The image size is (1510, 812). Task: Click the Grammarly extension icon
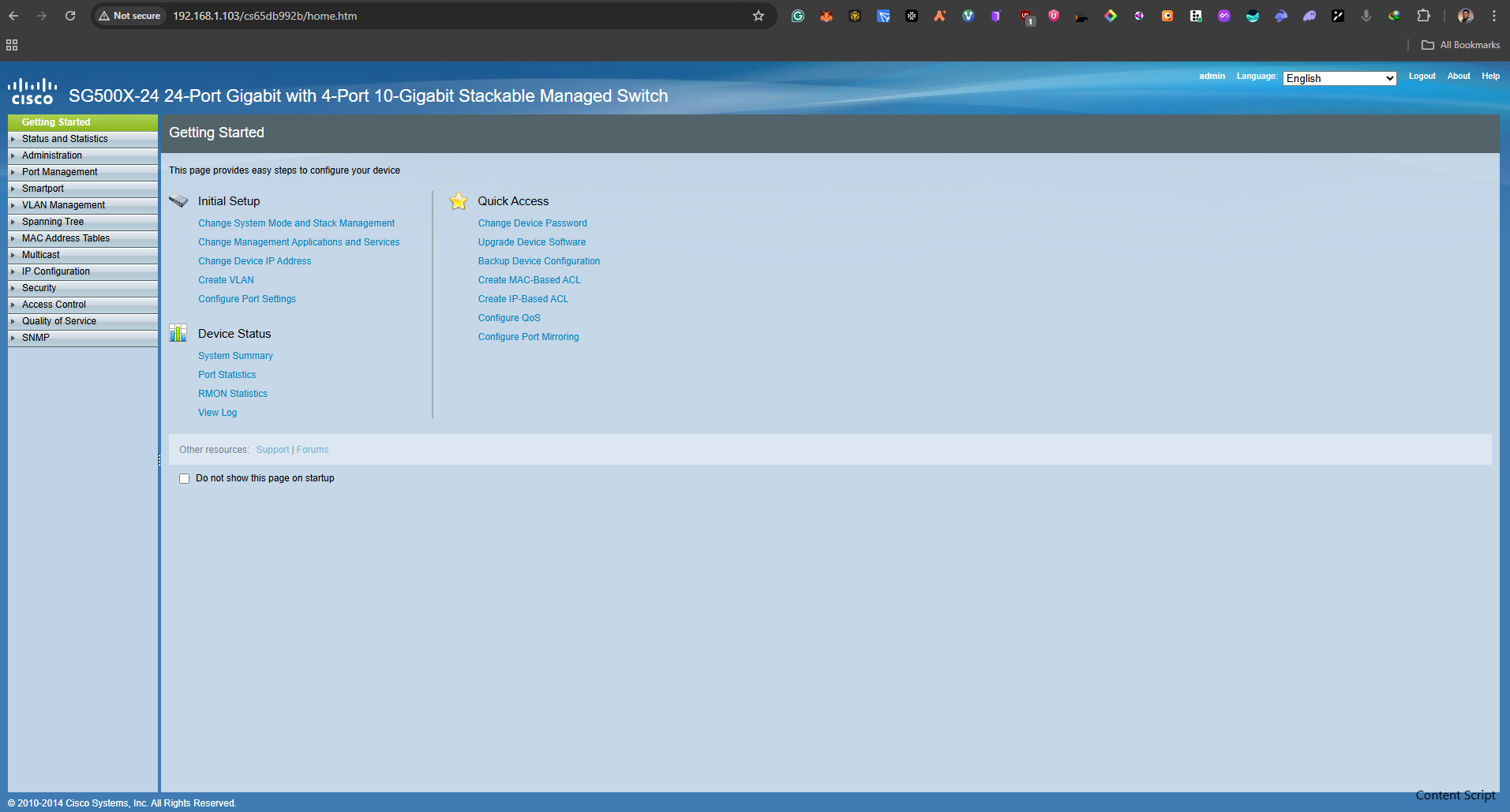[797, 16]
